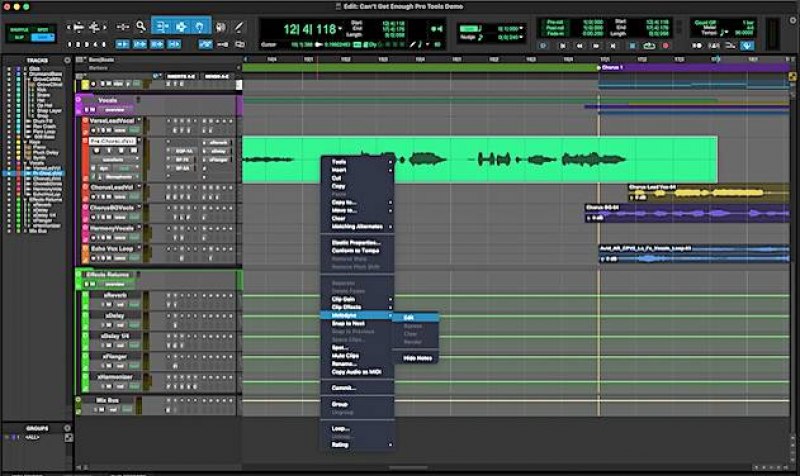Click the horizontal zoom out arrows icon
This screenshot has width=800, height=476.
click(x=78, y=27)
